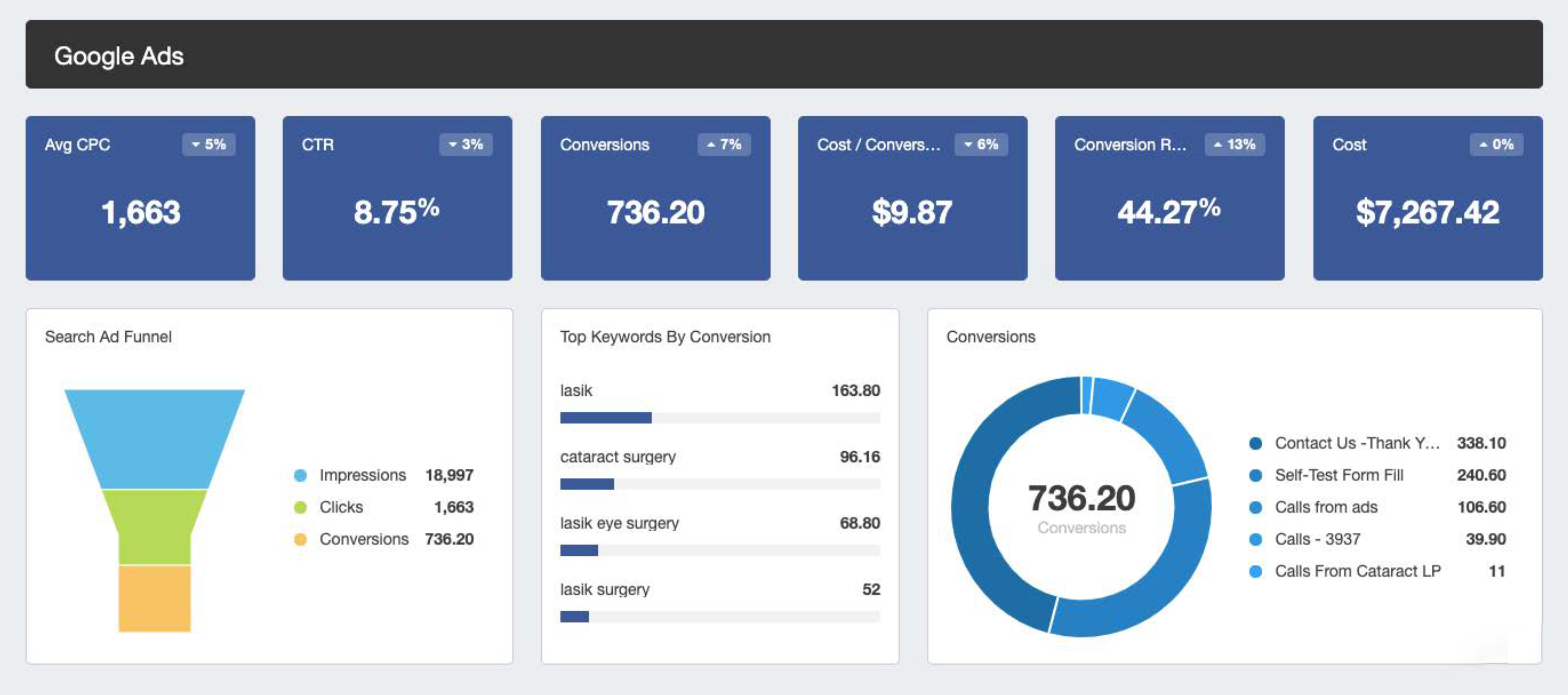Click the Conversion Rate 13% increase badge
Screen dimensions: 1568x695
1234,144
